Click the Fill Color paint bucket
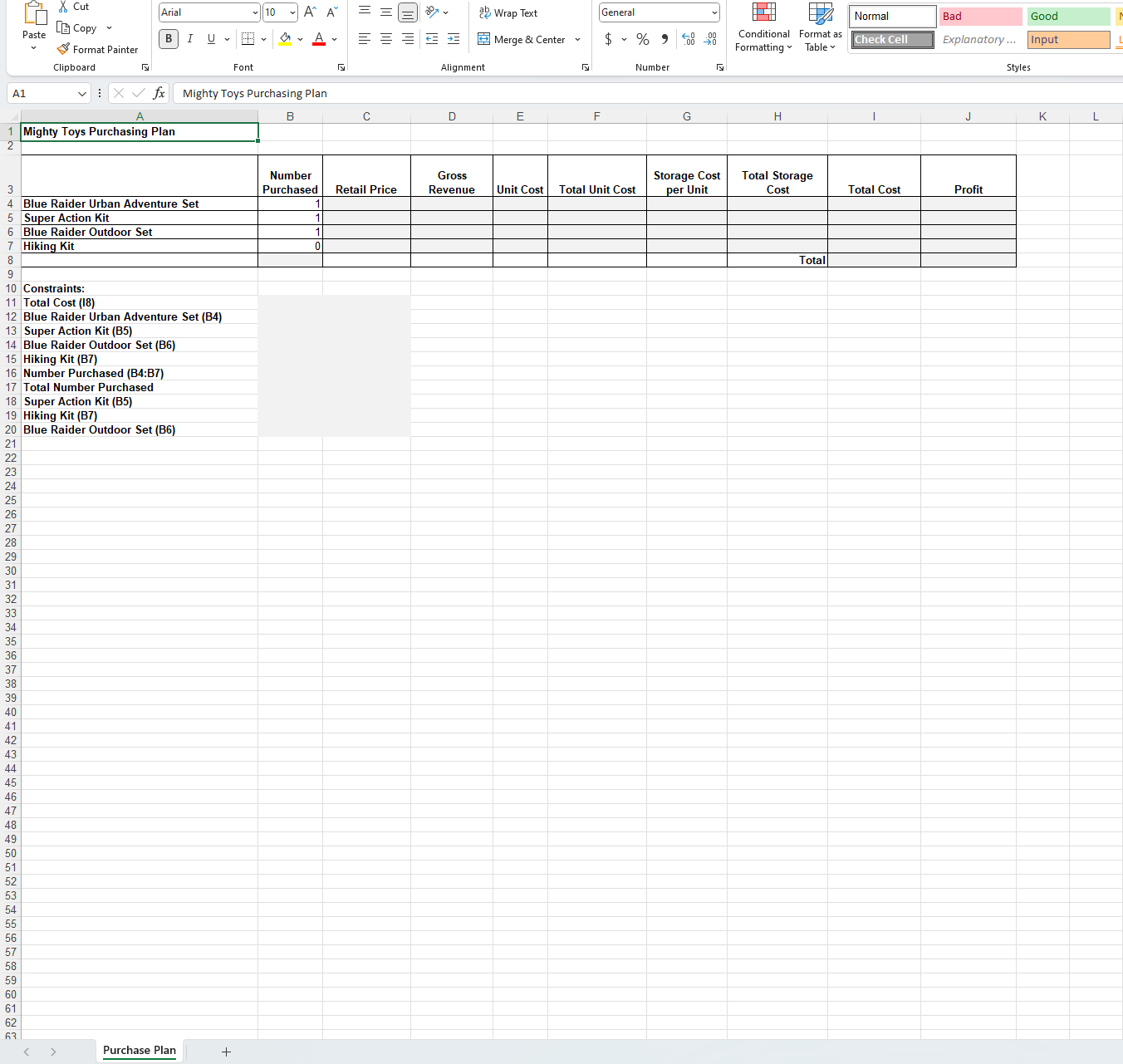 tap(286, 39)
